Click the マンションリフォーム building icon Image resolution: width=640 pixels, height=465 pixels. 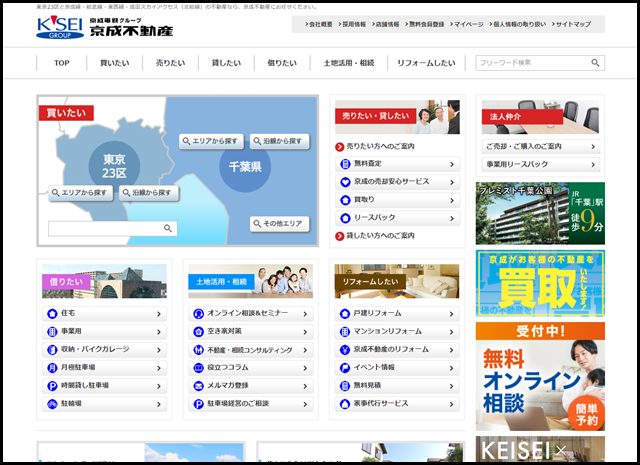click(345, 332)
